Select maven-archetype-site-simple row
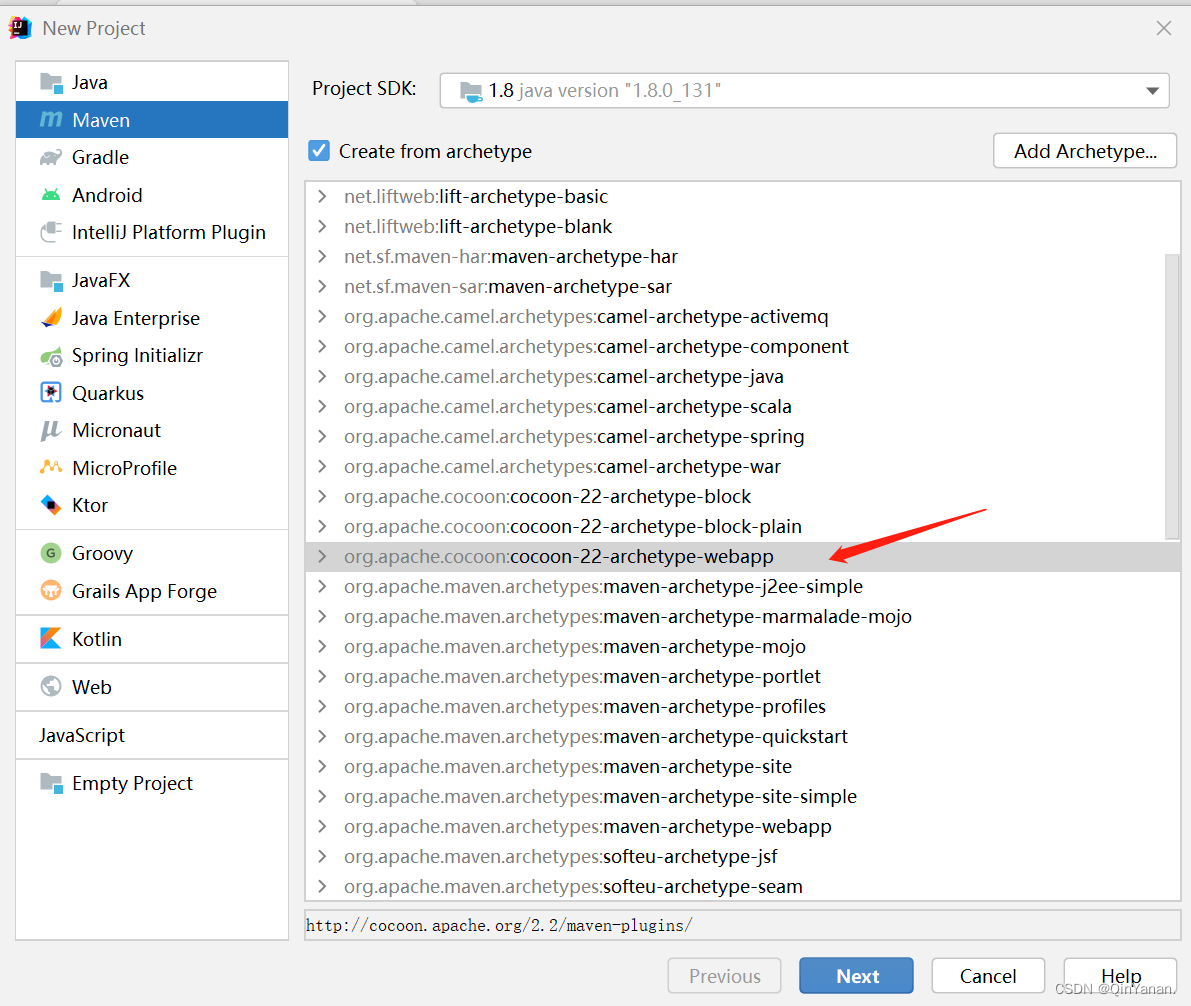The height and width of the screenshot is (1006, 1191). click(x=742, y=797)
